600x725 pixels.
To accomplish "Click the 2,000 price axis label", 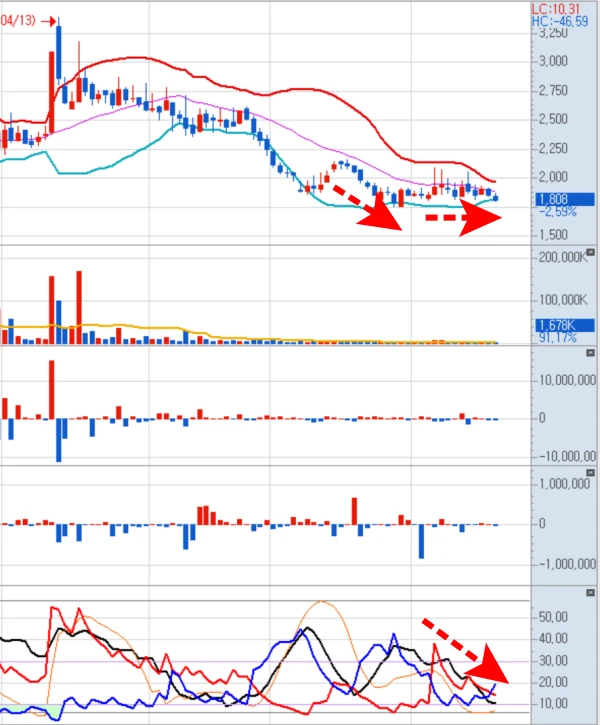I will tap(553, 177).
